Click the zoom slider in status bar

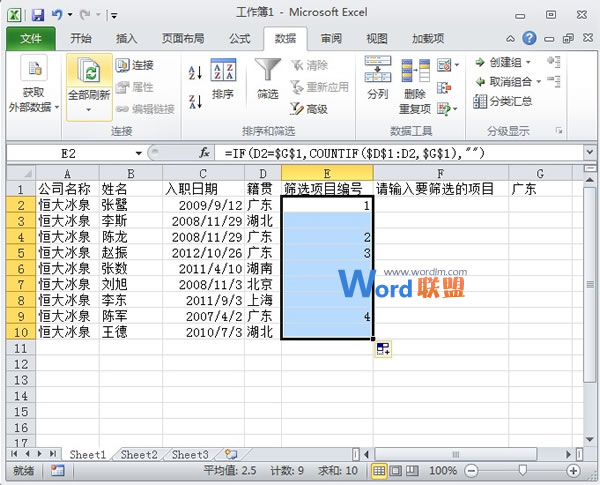[x=521, y=470]
